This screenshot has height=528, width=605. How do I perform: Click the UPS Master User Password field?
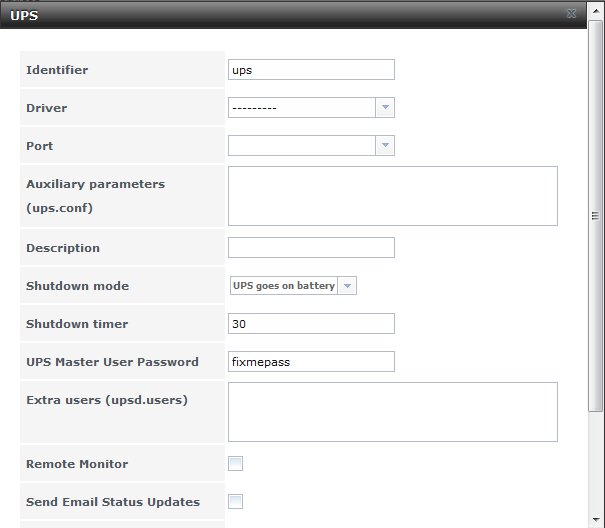[311, 362]
